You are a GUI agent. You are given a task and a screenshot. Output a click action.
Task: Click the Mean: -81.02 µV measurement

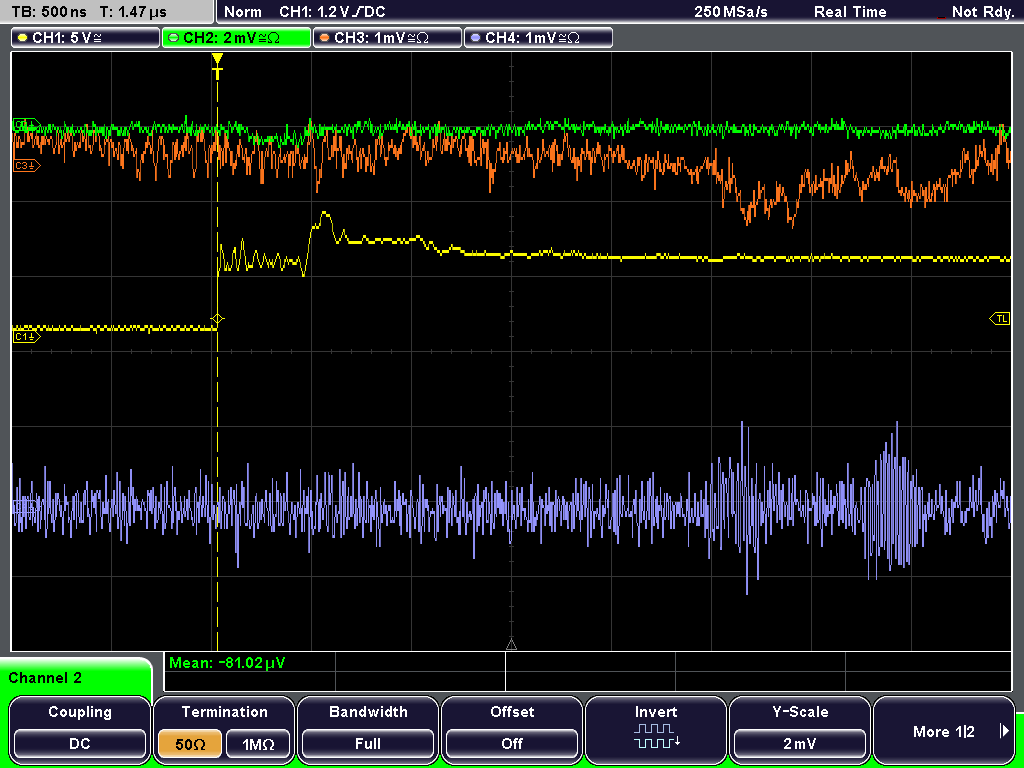coord(227,663)
